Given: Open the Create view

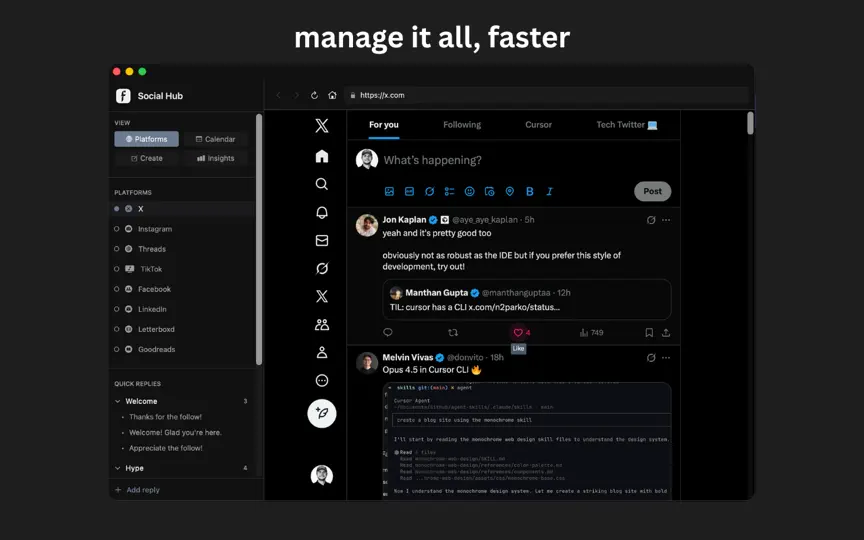Looking at the screenshot, I should pyautogui.click(x=147, y=158).
